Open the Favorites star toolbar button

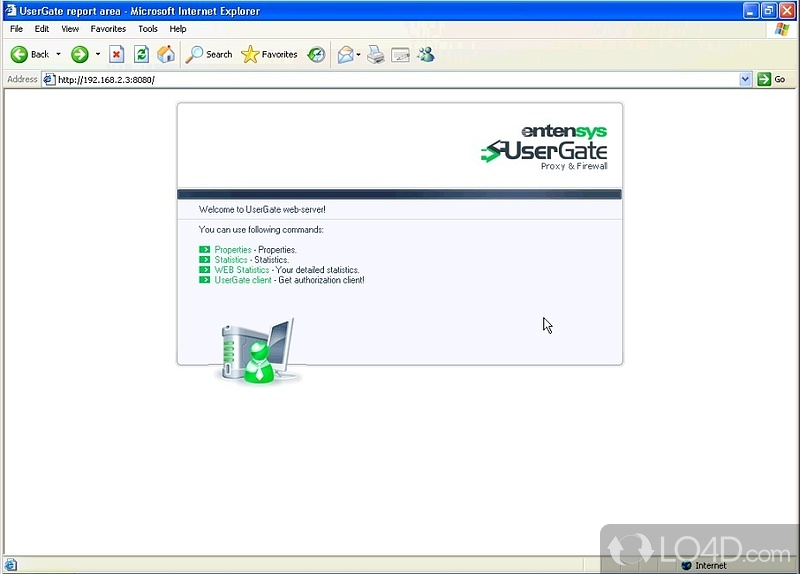tap(269, 54)
